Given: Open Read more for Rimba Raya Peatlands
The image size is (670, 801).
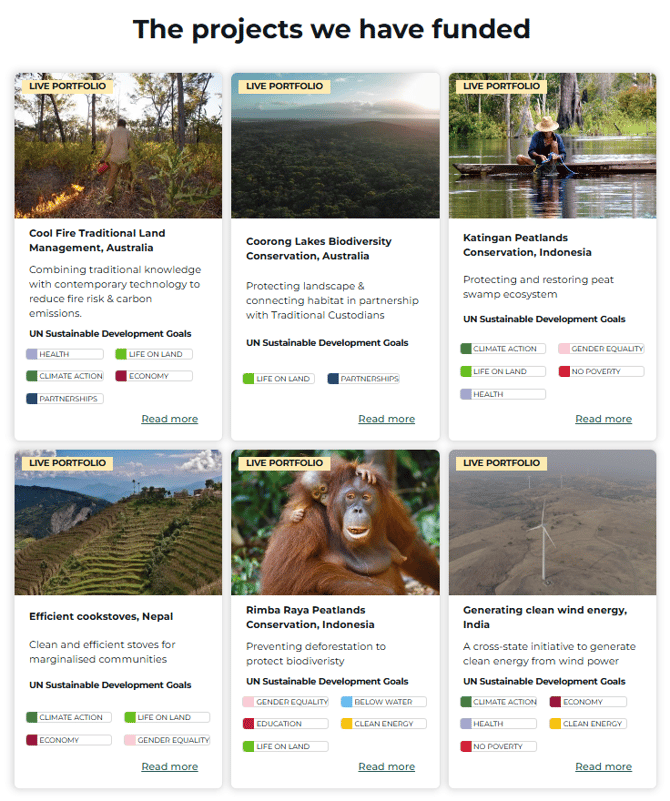Looking at the screenshot, I should pyautogui.click(x=387, y=766).
